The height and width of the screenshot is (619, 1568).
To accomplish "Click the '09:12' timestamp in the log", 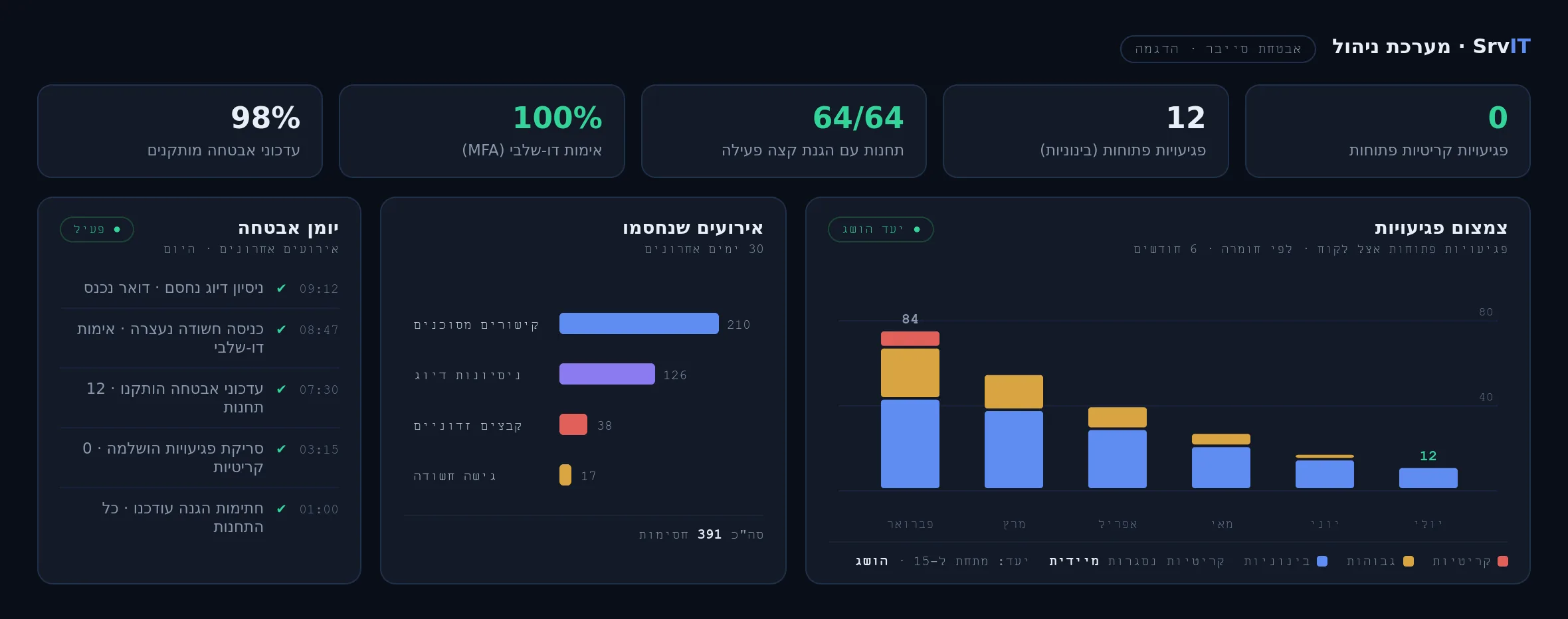I will (319, 289).
